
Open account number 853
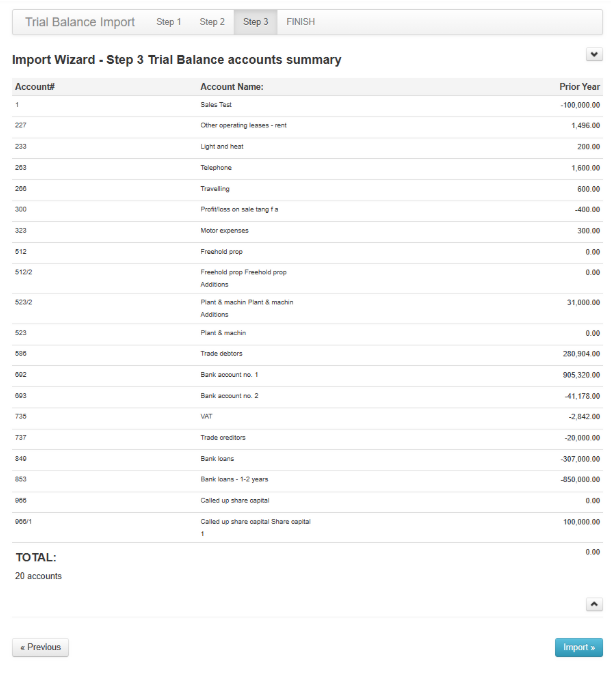coord(21,478)
